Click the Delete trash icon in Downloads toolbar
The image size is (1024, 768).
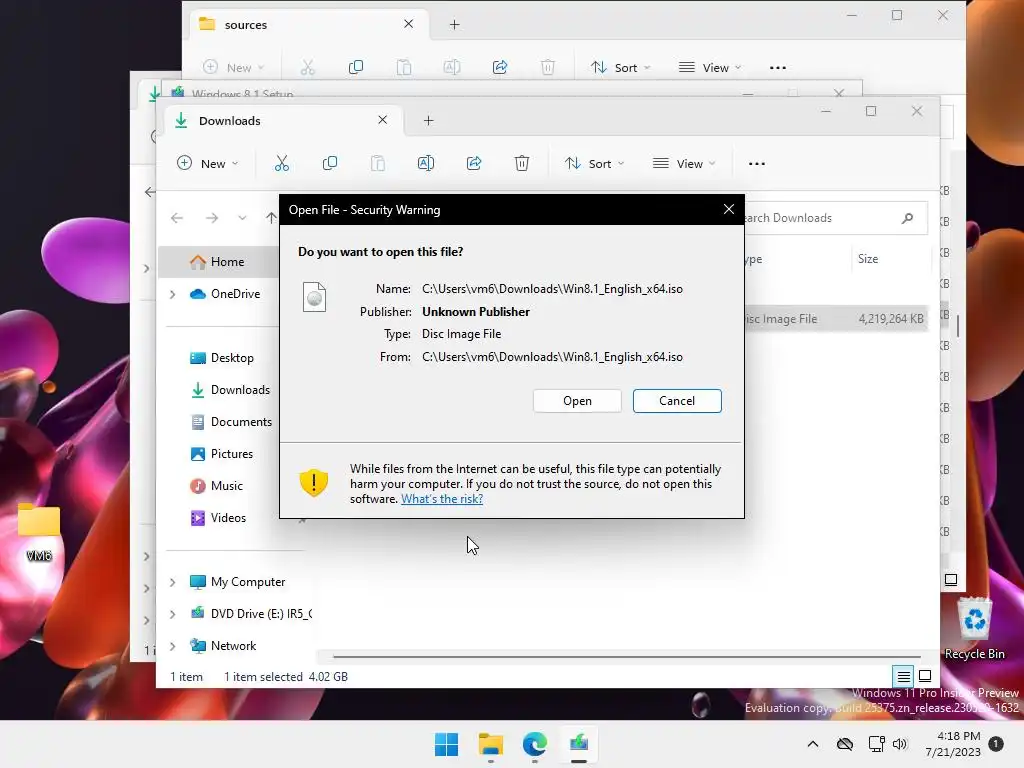(x=522, y=163)
